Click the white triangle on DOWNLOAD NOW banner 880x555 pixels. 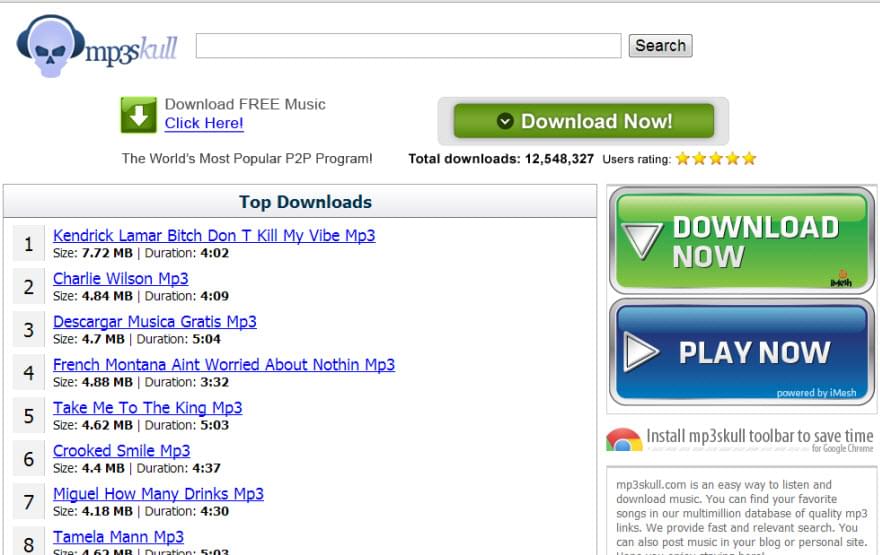[642, 241]
